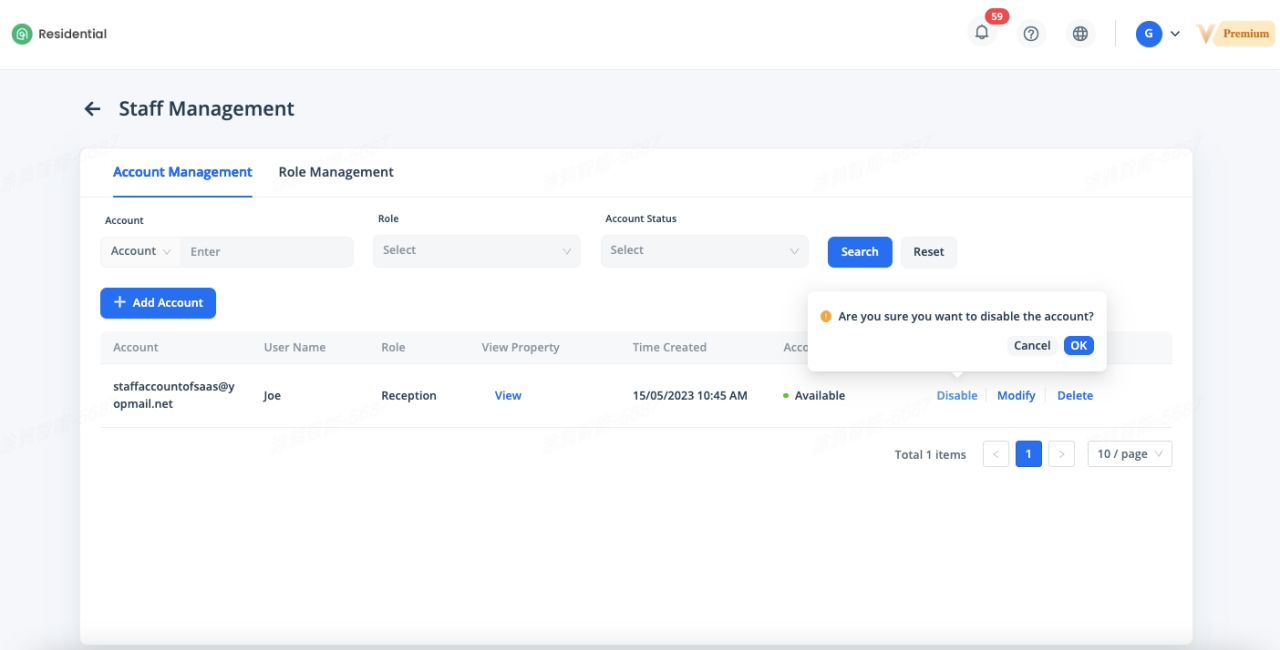This screenshot has width=1280, height=650.
Task: Cancel the disable account confirmation
Action: pos(1031,345)
